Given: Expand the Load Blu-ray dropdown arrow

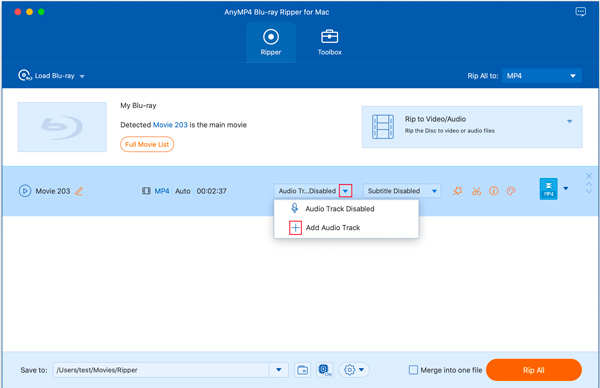Looking at the screenshot, I should (82, 76).
